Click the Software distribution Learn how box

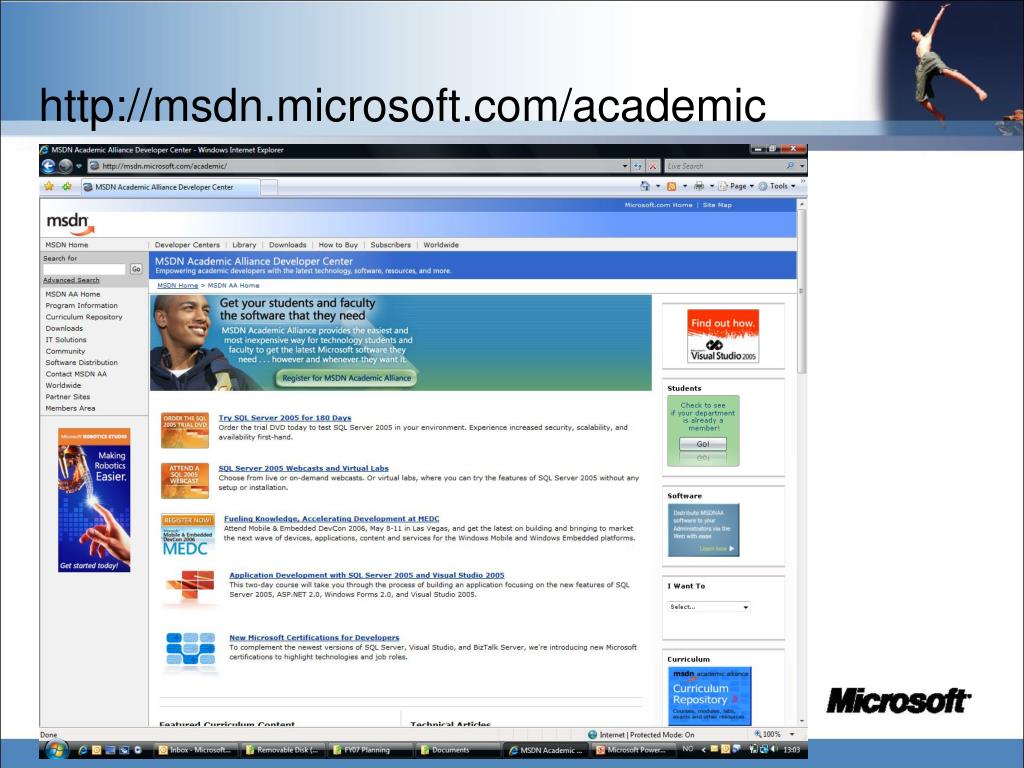[x=703, y=530]
